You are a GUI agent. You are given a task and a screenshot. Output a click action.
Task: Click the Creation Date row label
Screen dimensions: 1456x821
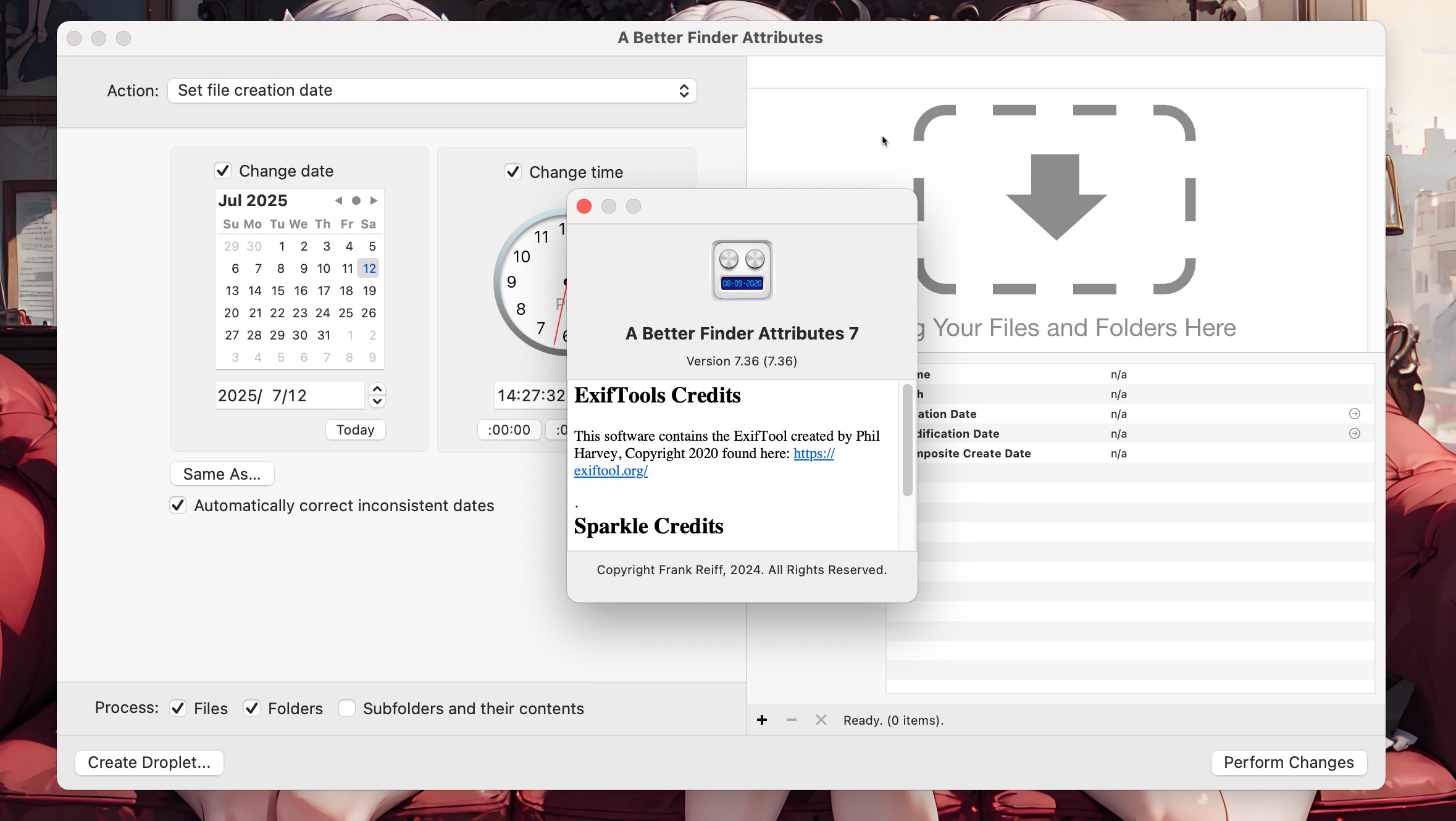[x=947, y=414]
